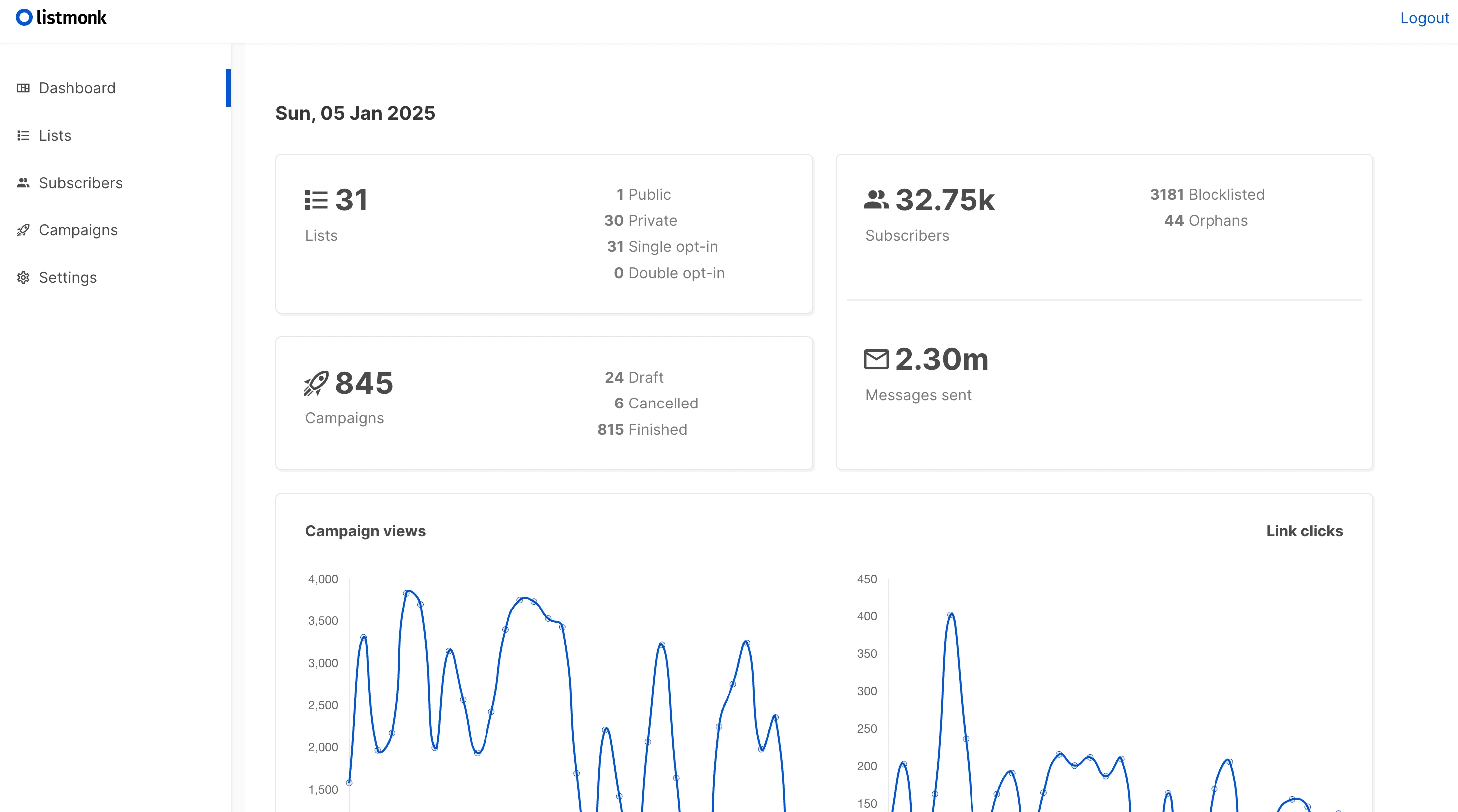This screenshot has height=812, width=1458.
Task: Click the Subscribers icon in sidebar
Action: point(23,182)
